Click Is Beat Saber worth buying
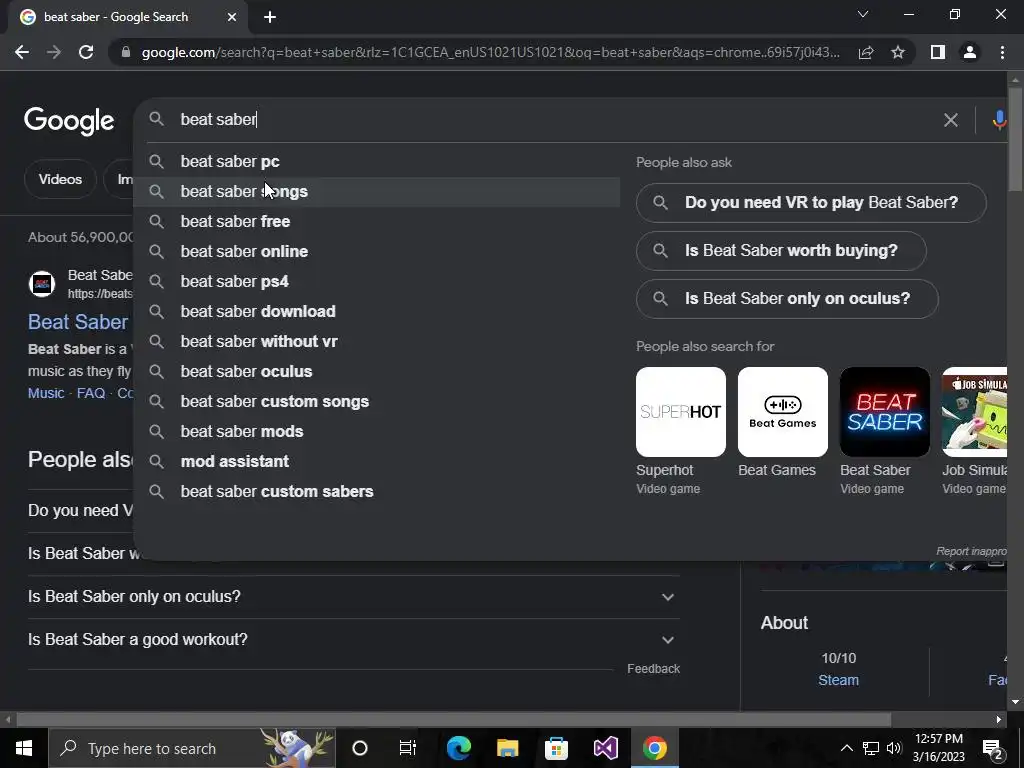1024x768 pixels. coord(781,251)
